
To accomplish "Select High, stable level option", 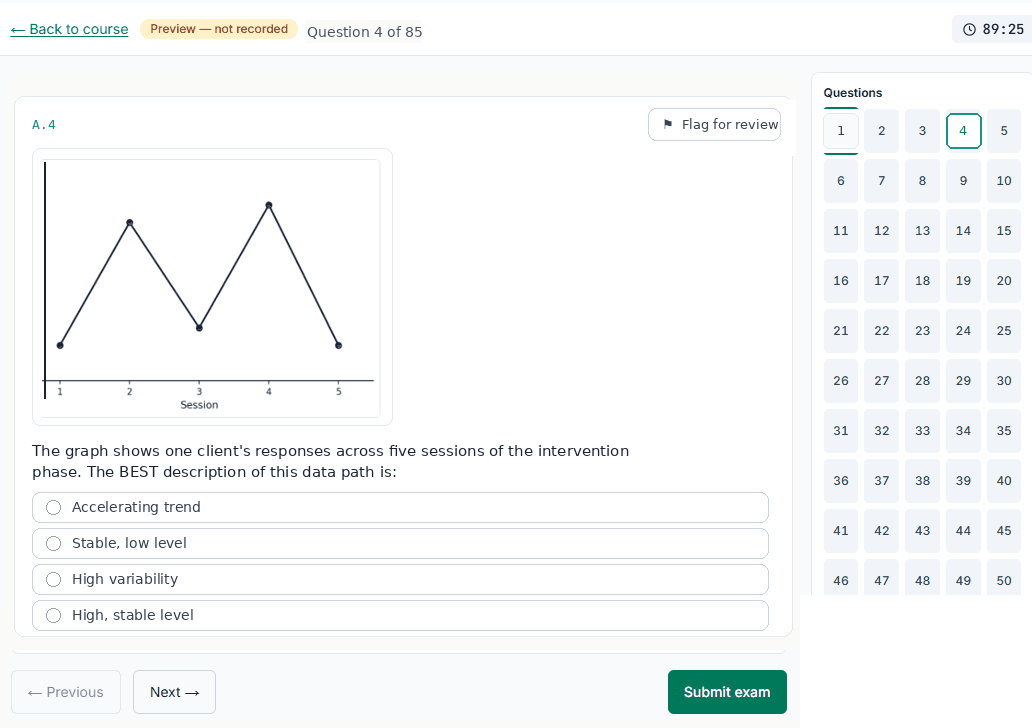I will pyautogui.click(x=400, y=615).
